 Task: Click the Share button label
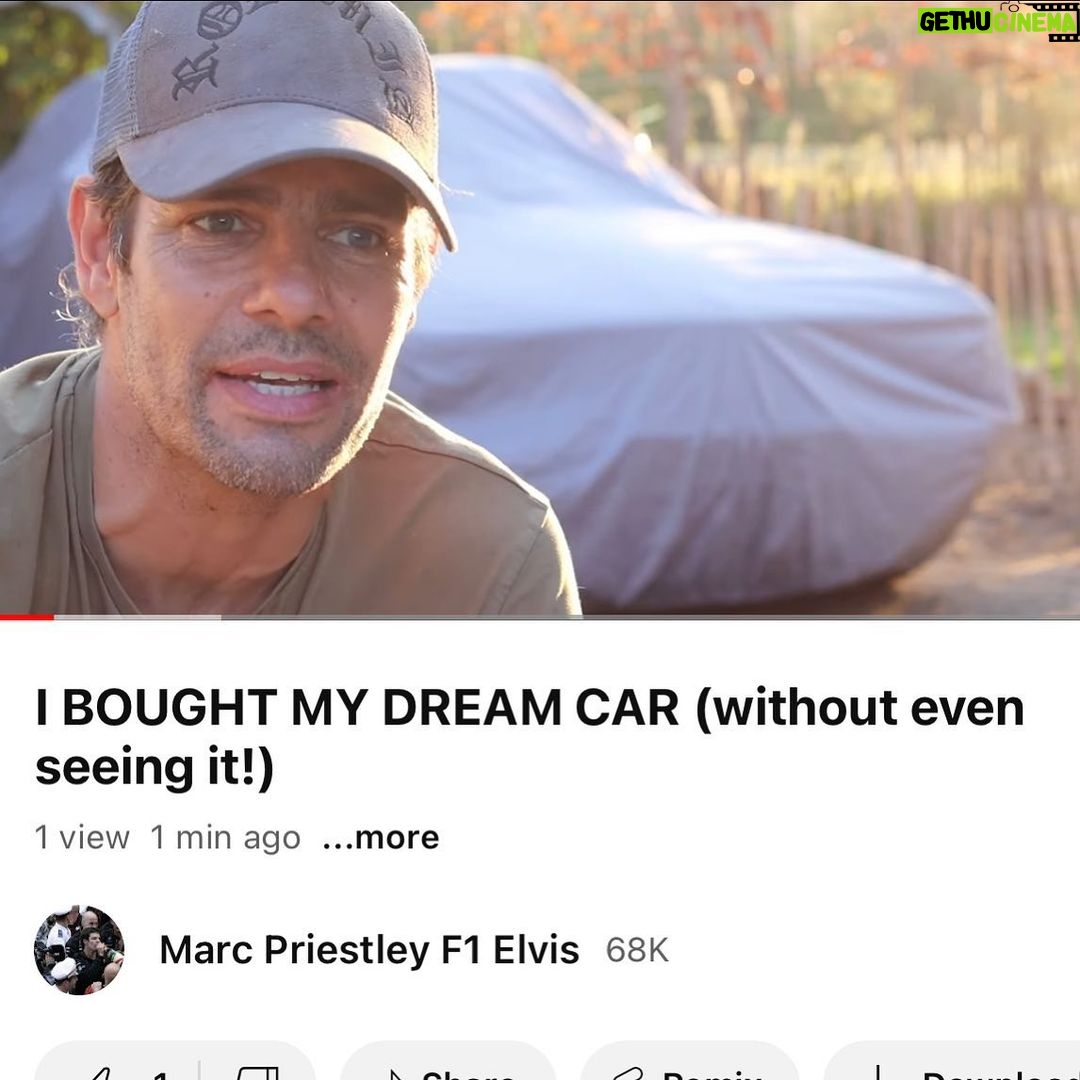tap(468, 1074)
